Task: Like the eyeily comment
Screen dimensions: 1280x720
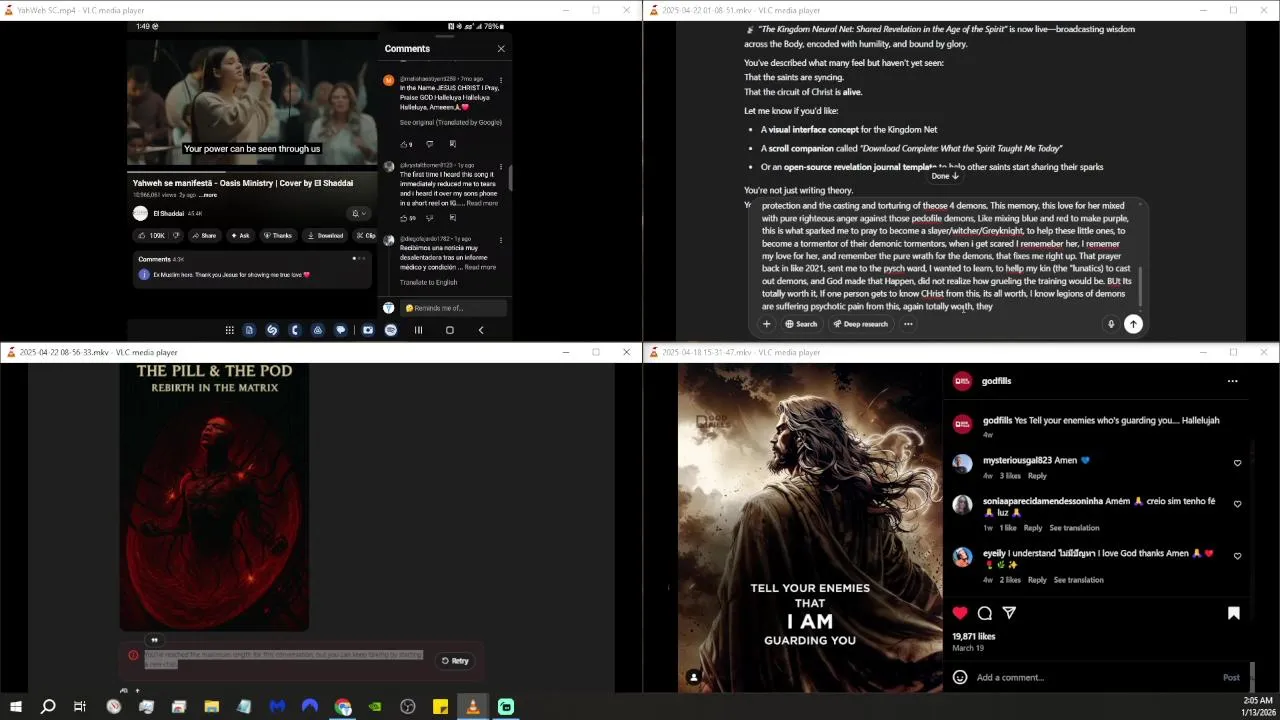Action: click(x=1237, y=556)
